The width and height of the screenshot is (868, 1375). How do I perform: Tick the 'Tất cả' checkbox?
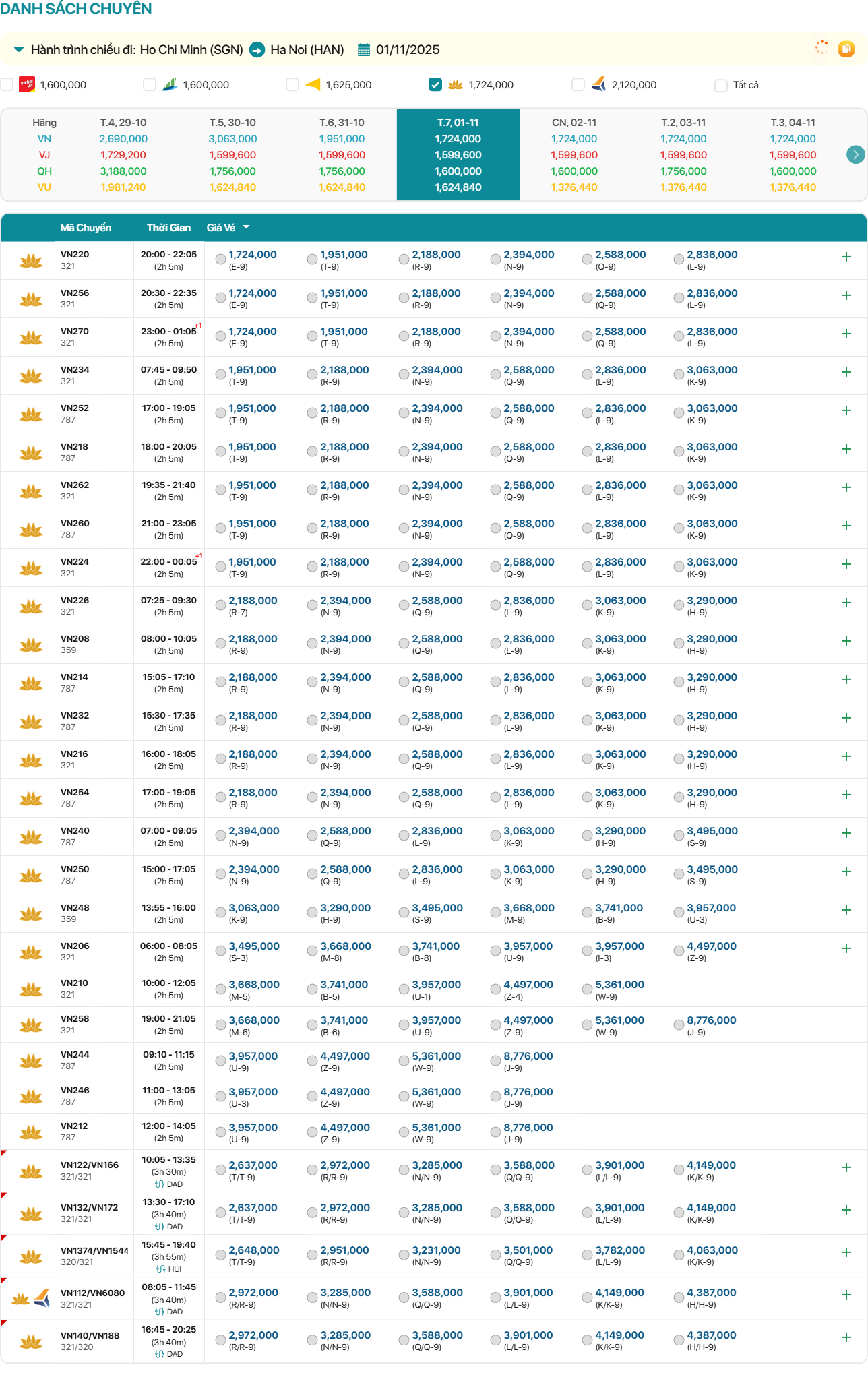click(x=721, y=85)
